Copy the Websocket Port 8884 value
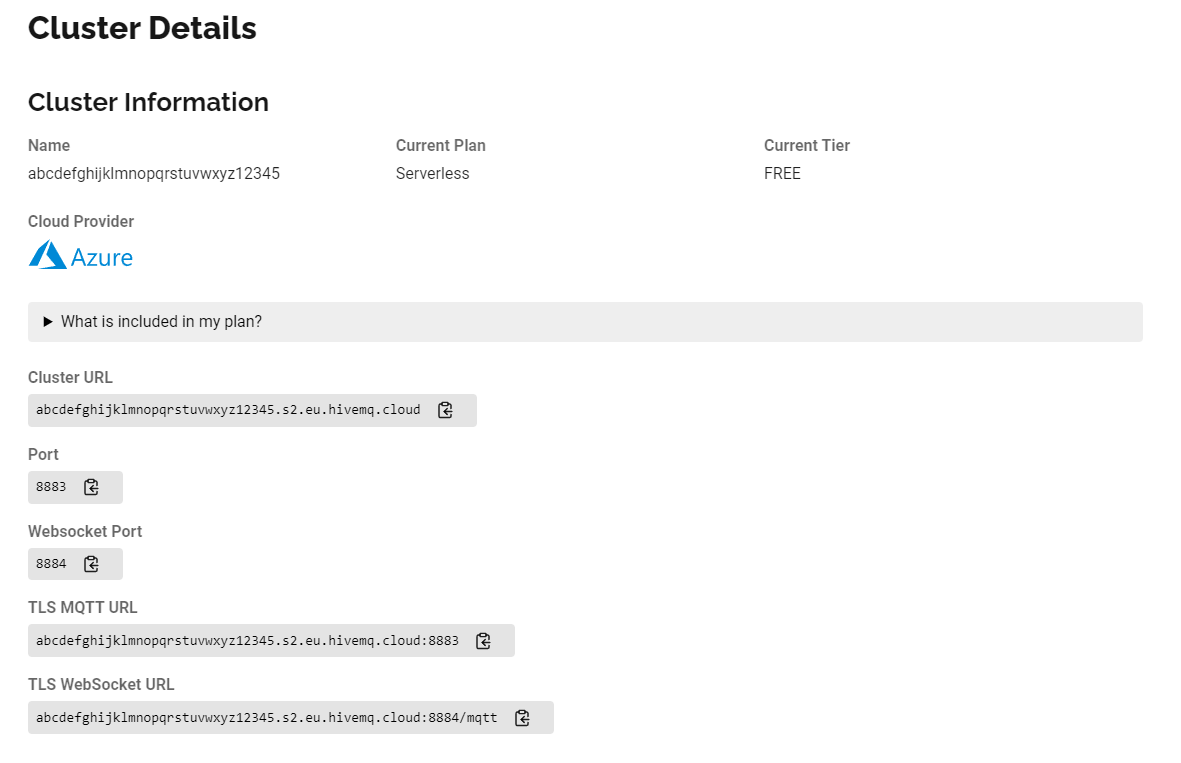This screenshot has width=1181, height=763. click(x=91, y=564)
